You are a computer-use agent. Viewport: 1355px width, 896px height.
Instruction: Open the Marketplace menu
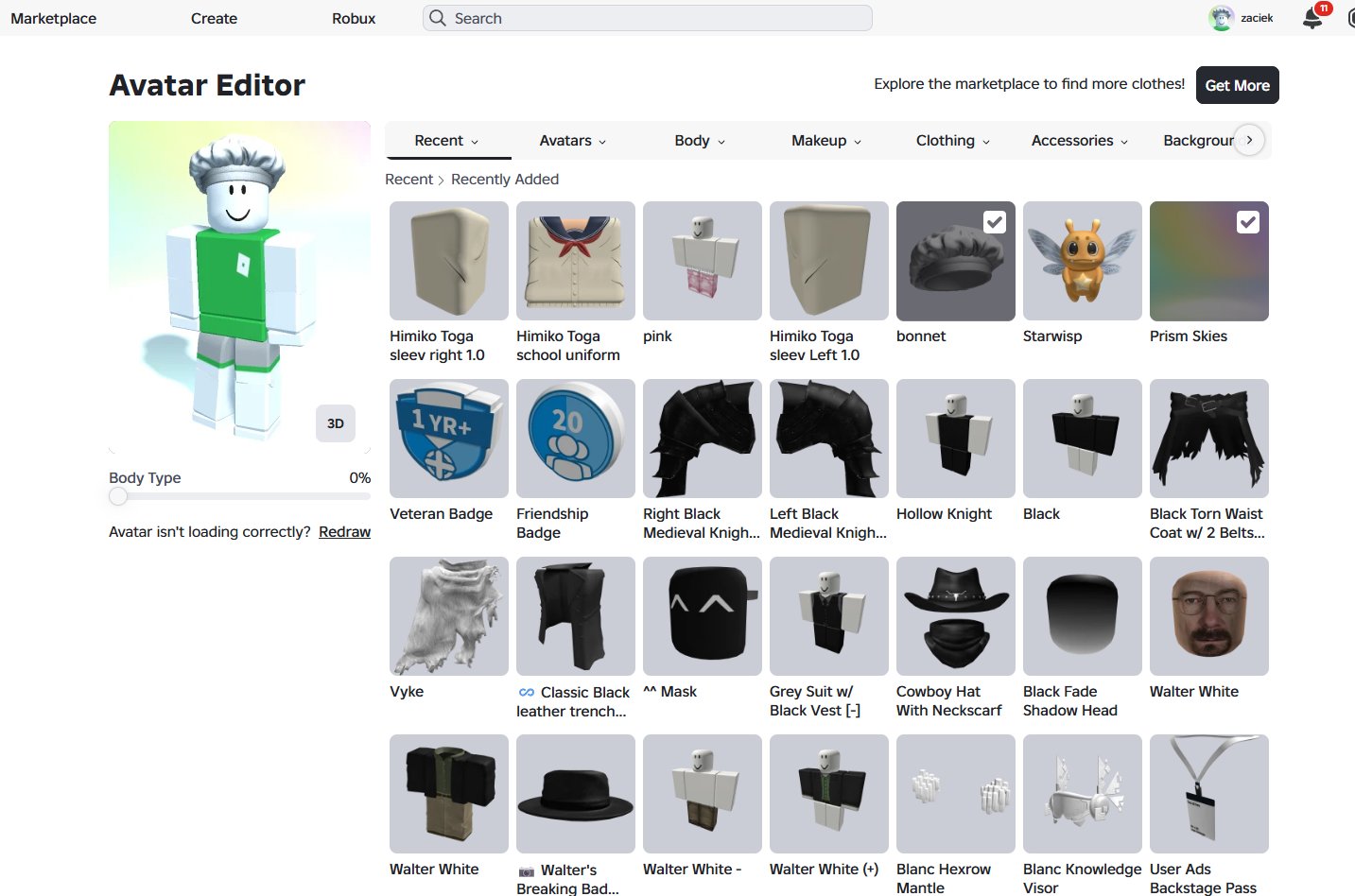tap(54, 18)
